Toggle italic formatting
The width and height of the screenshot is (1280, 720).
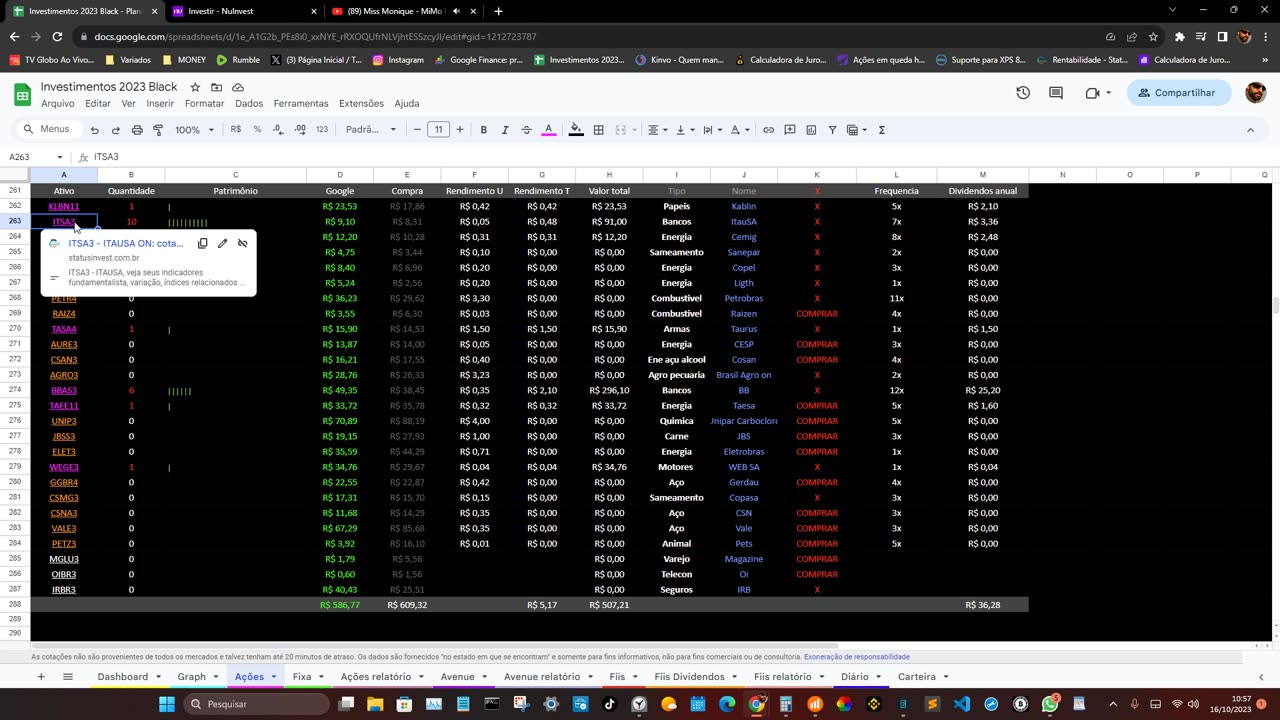[x=505, y=130]
